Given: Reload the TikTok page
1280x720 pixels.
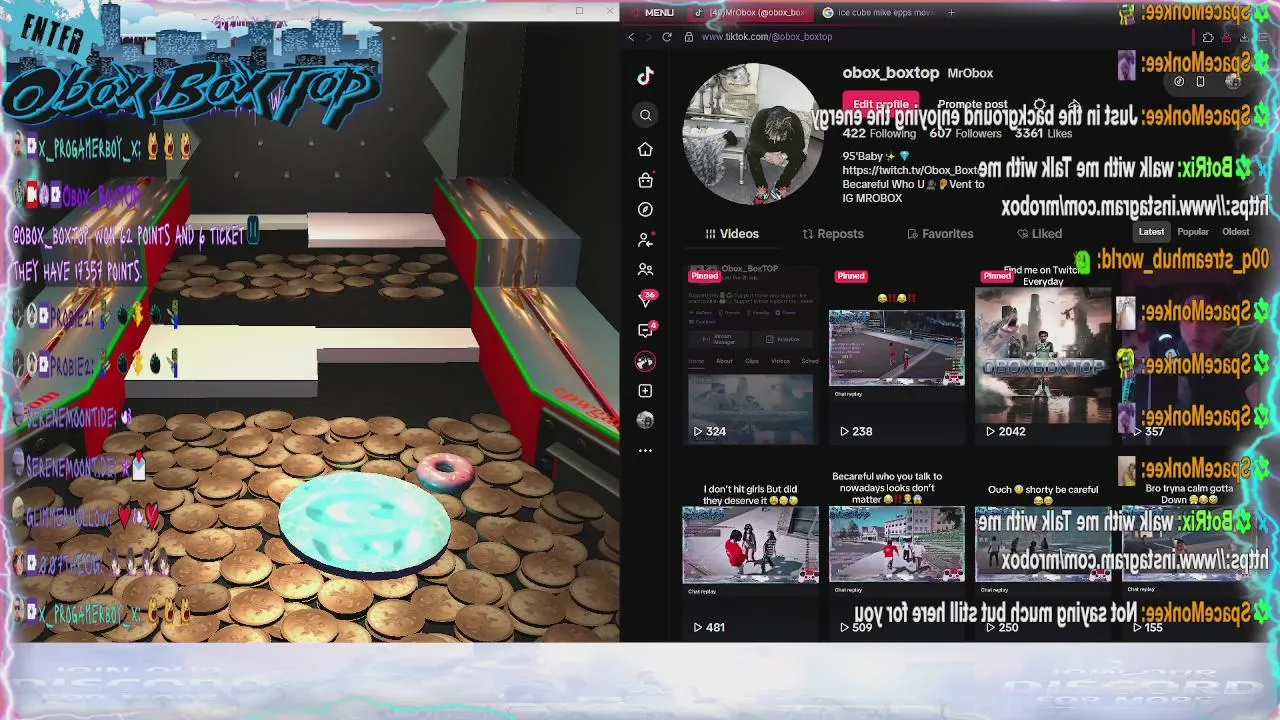Looking at the screenshot, I should [x=667, y=37].
